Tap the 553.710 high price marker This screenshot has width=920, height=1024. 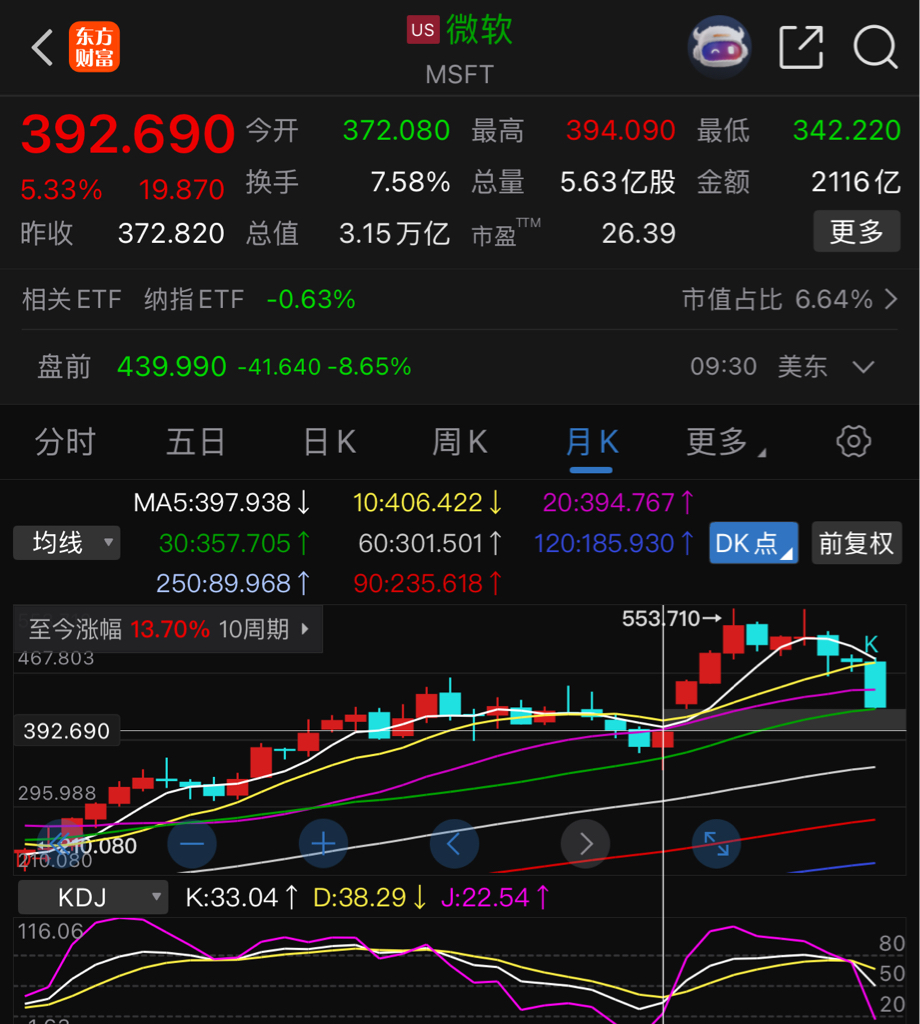pos(672,618)
